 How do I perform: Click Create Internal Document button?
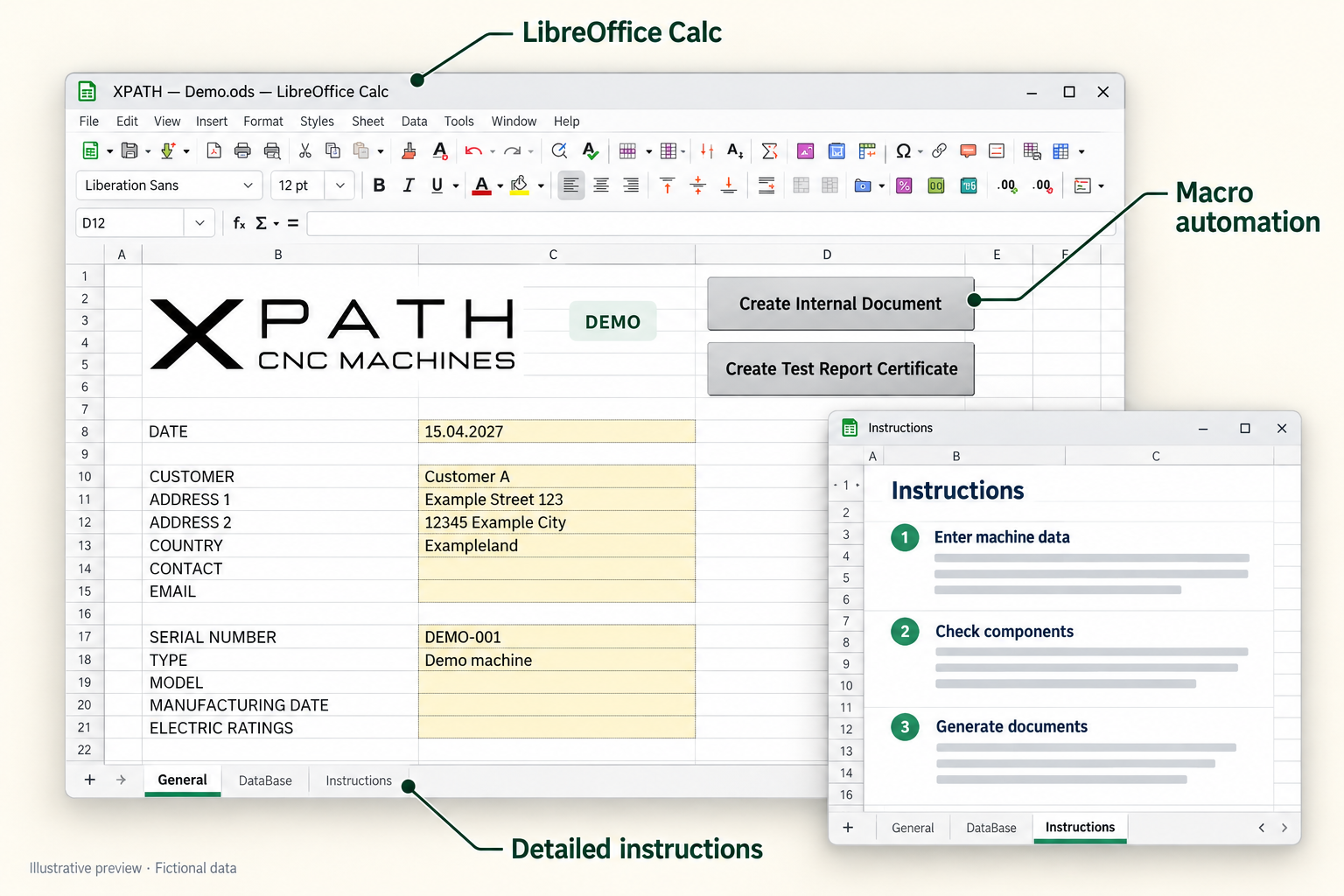[841, 304]
